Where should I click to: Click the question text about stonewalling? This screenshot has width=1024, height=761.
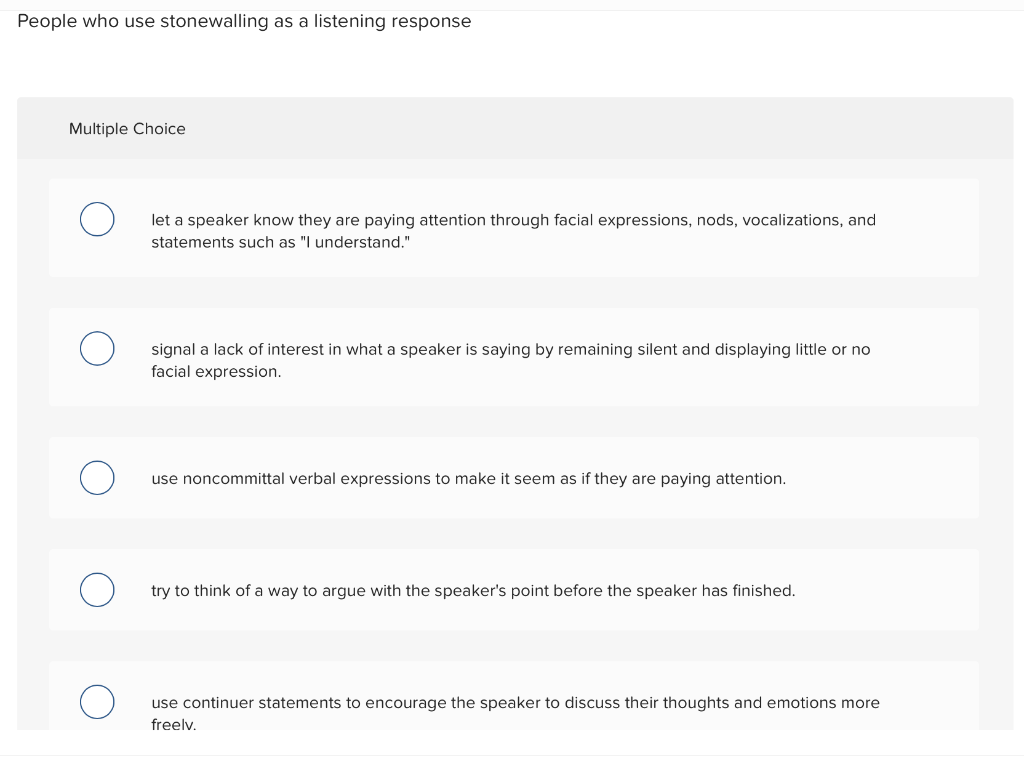tap(244, 21)
